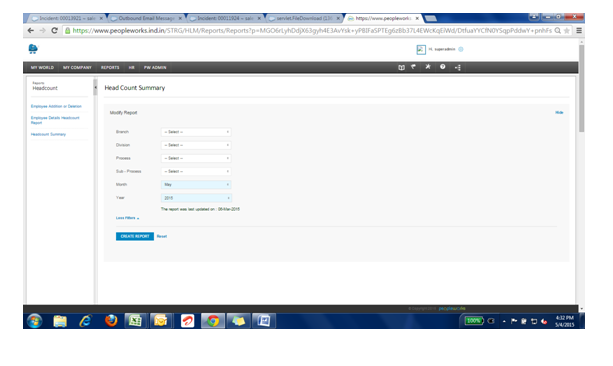Open the book icon in navigation bar

pyautogui.click(x=401, y=67)
